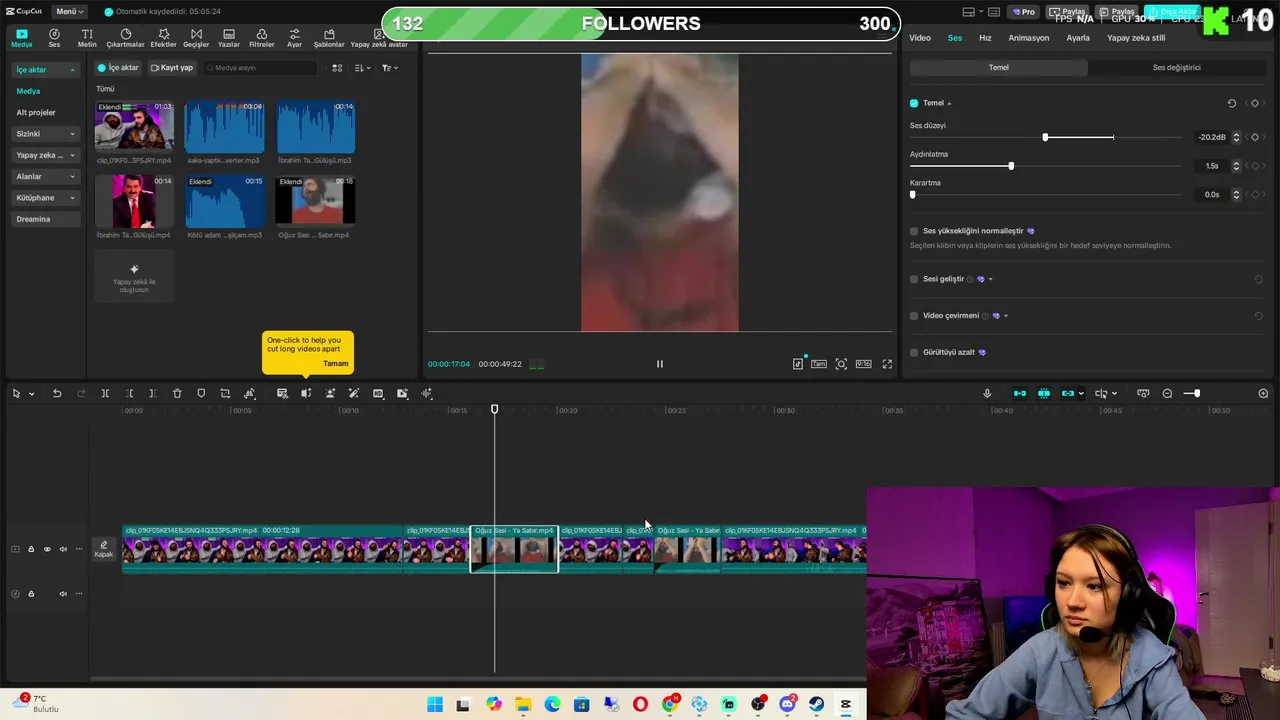
Task: Click the Medya arayın search field
Action: pos(260,68)
